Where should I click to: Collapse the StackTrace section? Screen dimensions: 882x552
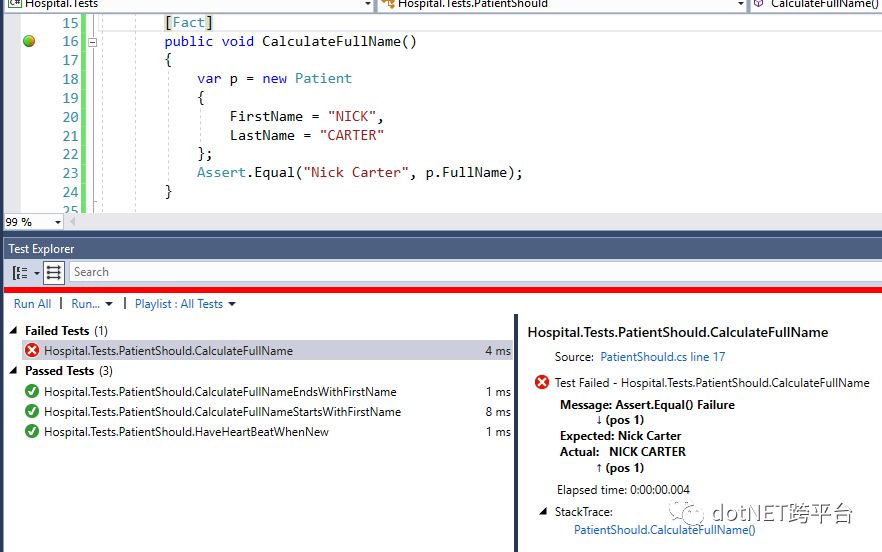point(543,511)
